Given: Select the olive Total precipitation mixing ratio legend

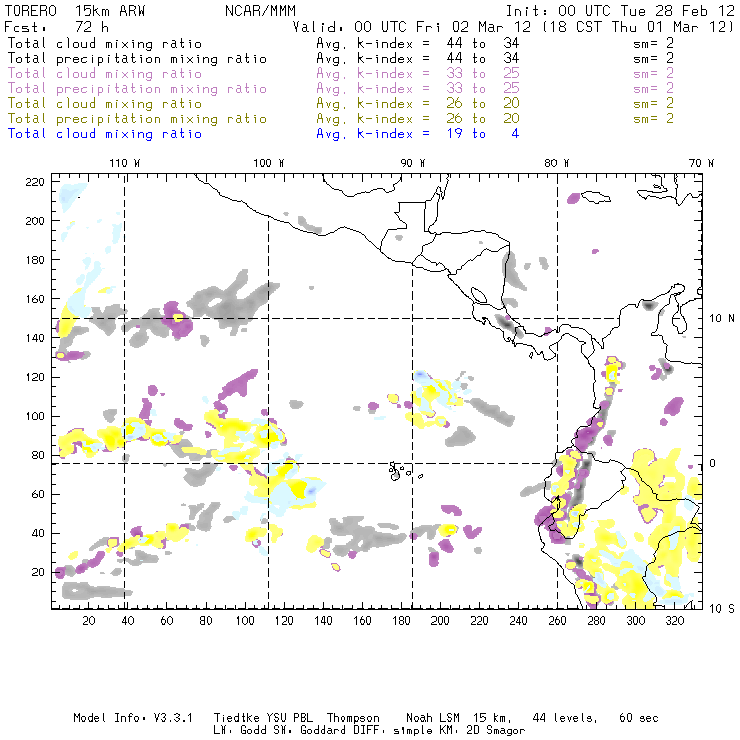Looking at the screenshot, I should pos(137,119).
